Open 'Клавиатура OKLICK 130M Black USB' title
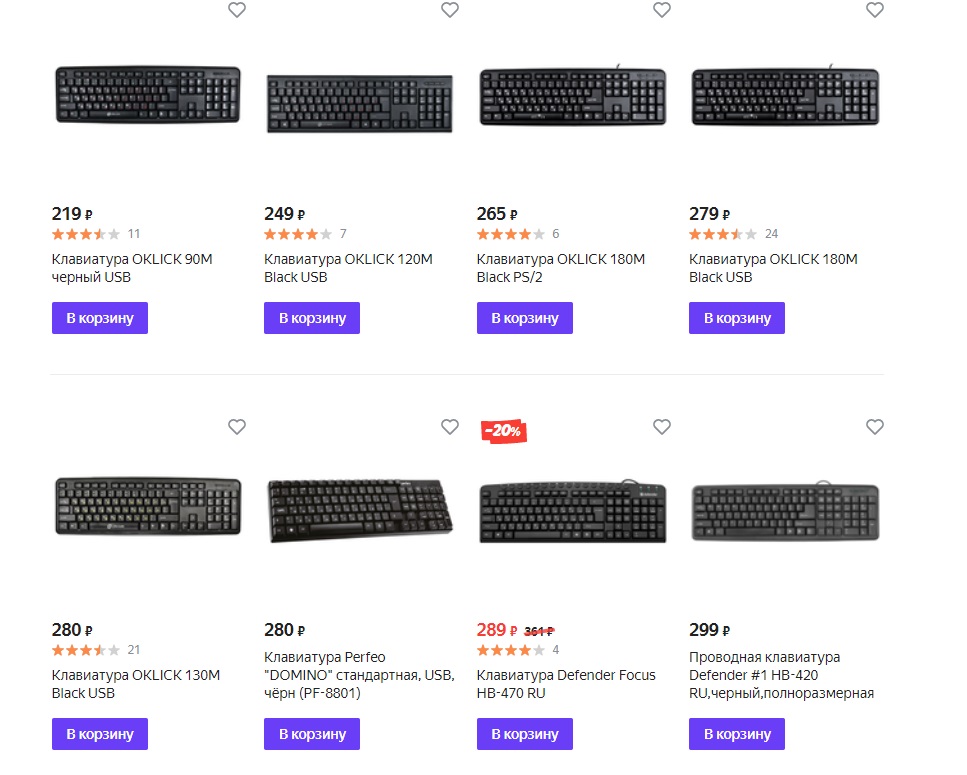967x775 pixels. click(135, 684)
